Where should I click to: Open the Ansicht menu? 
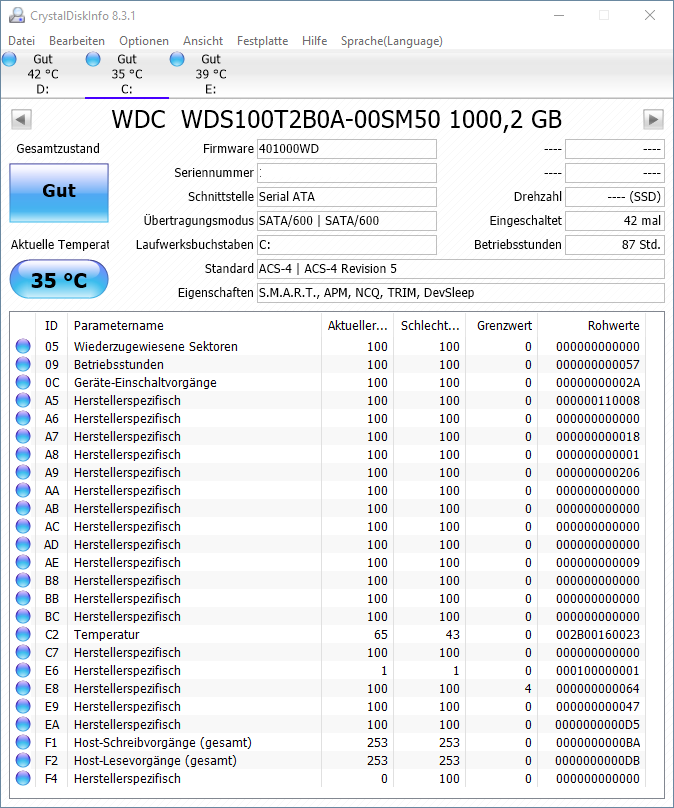(x=203, y=41)
